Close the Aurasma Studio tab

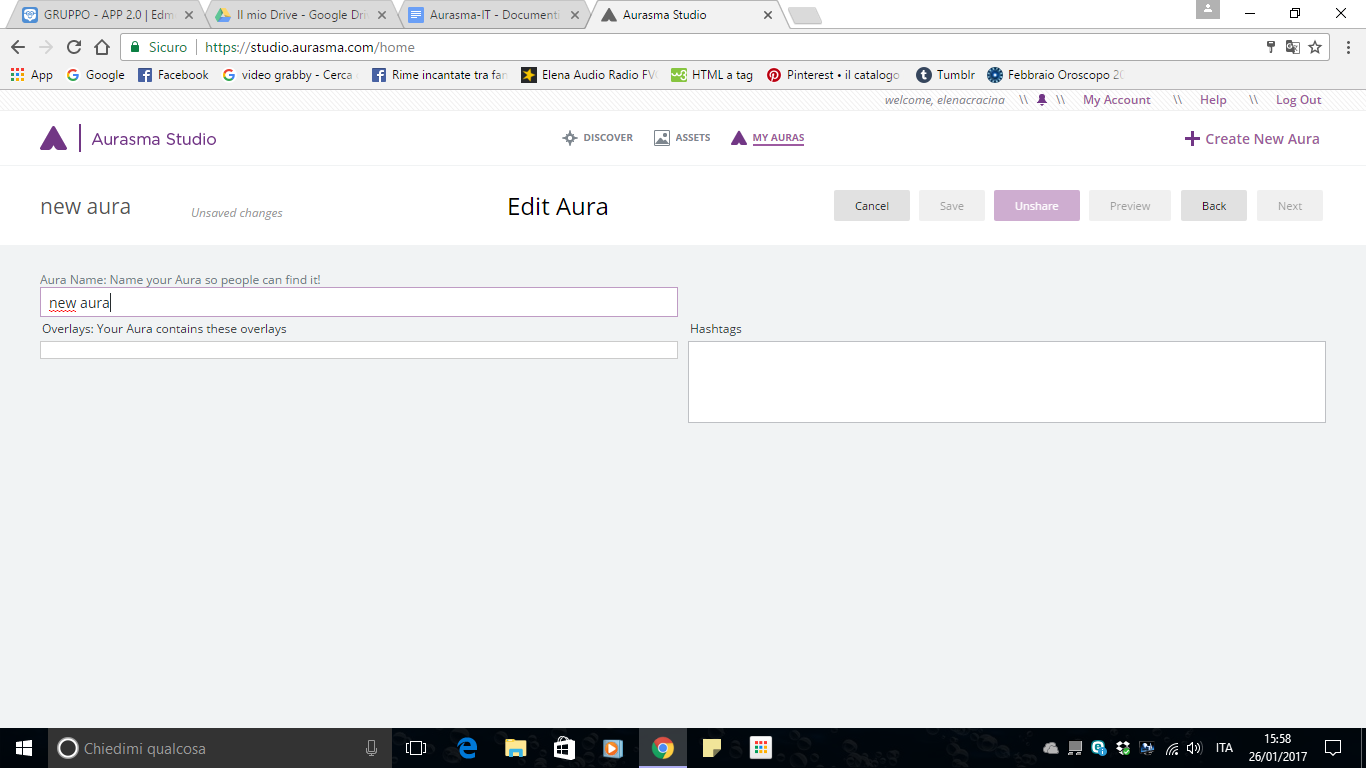[768, 15]
